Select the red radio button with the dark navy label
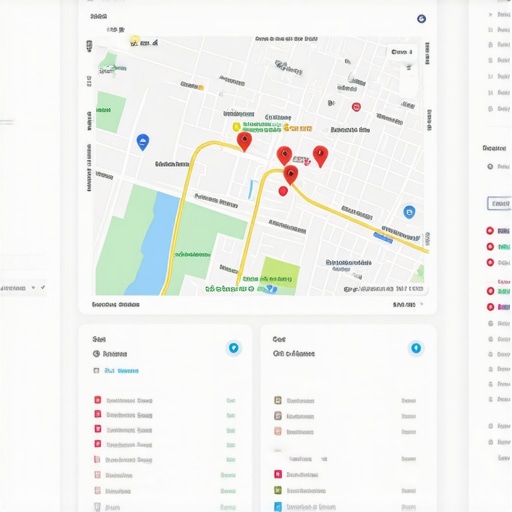Viewport: 512px width, 512px height. click(x=490, y=231)
